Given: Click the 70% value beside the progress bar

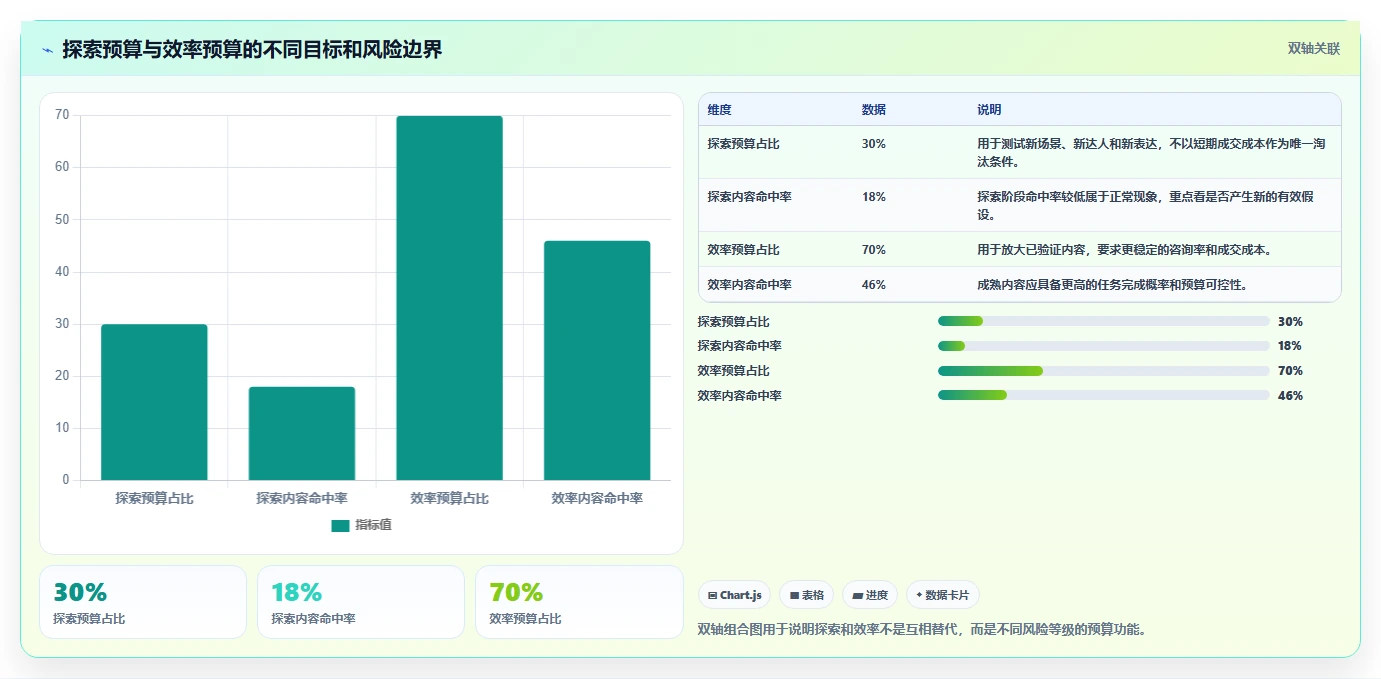Looking at the screenshot, I should pos(1290,371).
